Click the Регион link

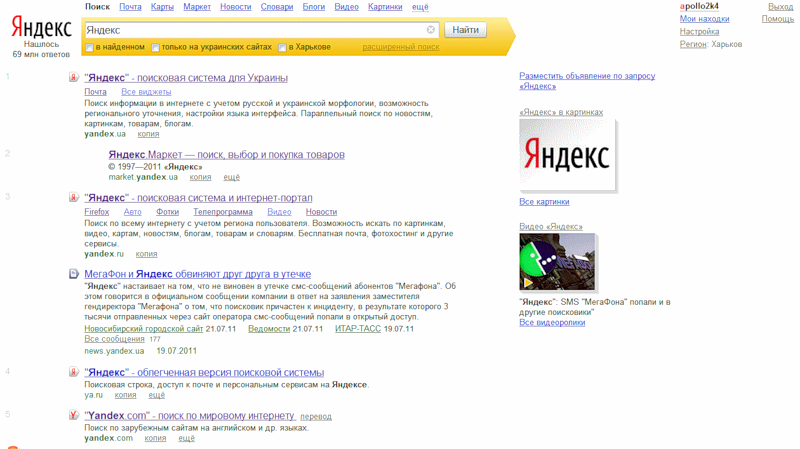[693, 44]
